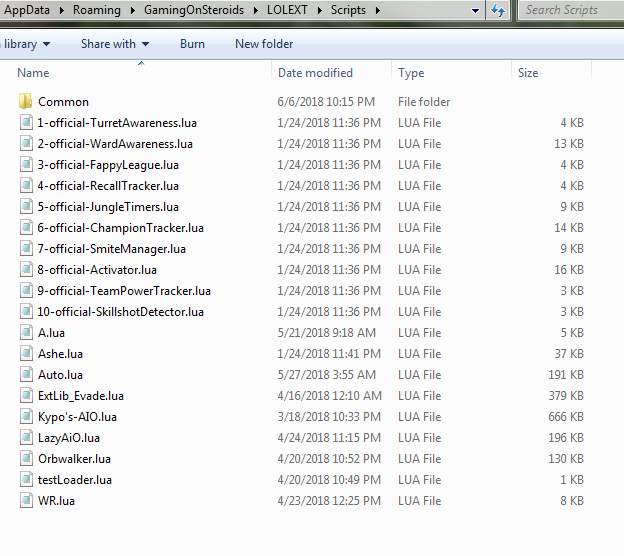Click the date 4/23/2018 12:25 PM
Screen dimensions: 624x556
(x=329, y=501)
